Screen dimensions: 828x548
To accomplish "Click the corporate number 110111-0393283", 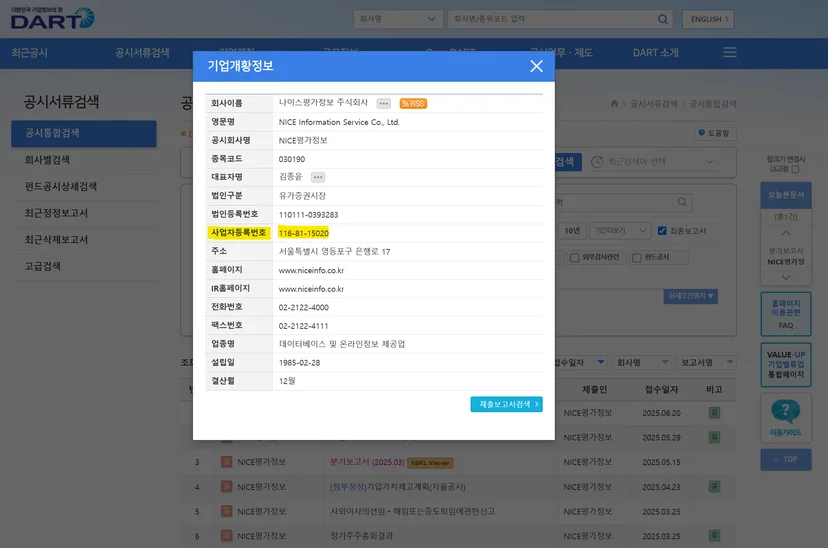I will tap(308, 215).
